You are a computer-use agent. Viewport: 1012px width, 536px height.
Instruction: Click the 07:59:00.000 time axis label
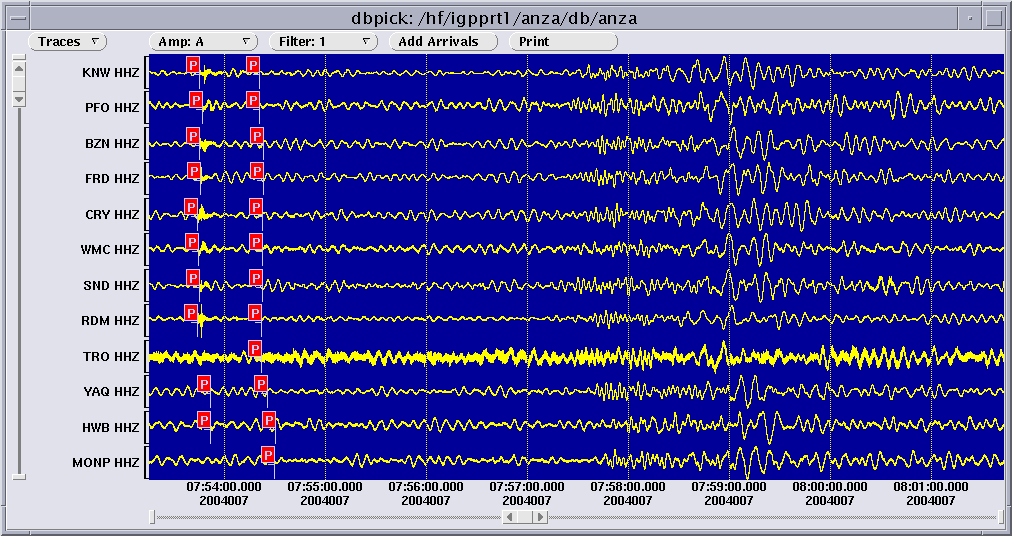click(x=729, y=487)
